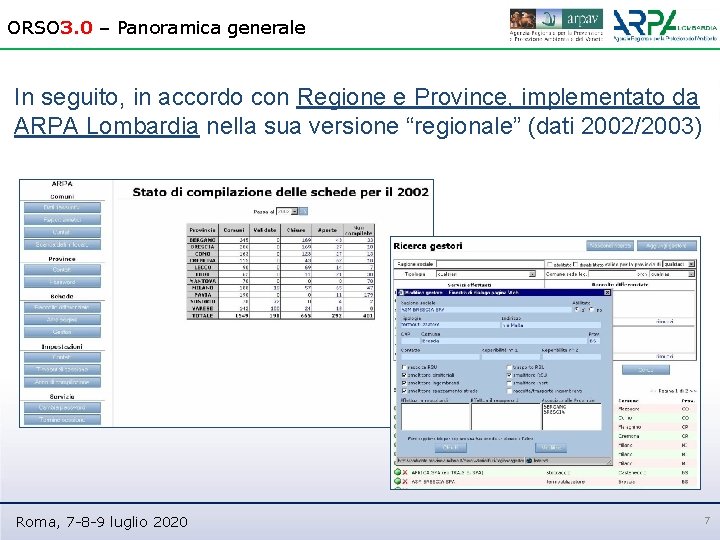Click the red X icon beside APRICA SPA
The width and height of the screenshot is (720, 540).
[405, 472]
